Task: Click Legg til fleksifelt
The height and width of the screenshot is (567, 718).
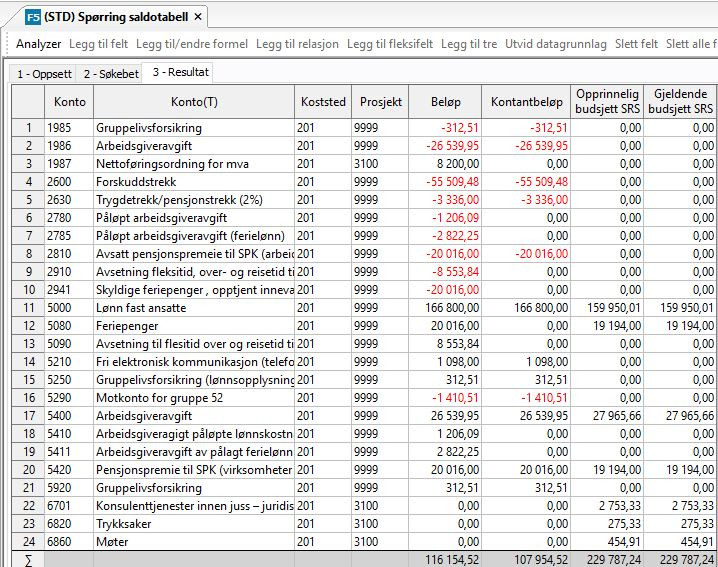Action: pos(390,44)
